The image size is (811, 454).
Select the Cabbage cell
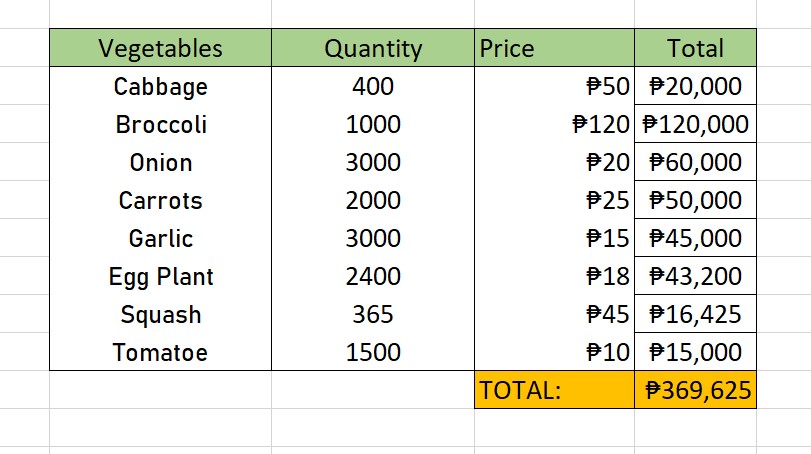point(160,87)
